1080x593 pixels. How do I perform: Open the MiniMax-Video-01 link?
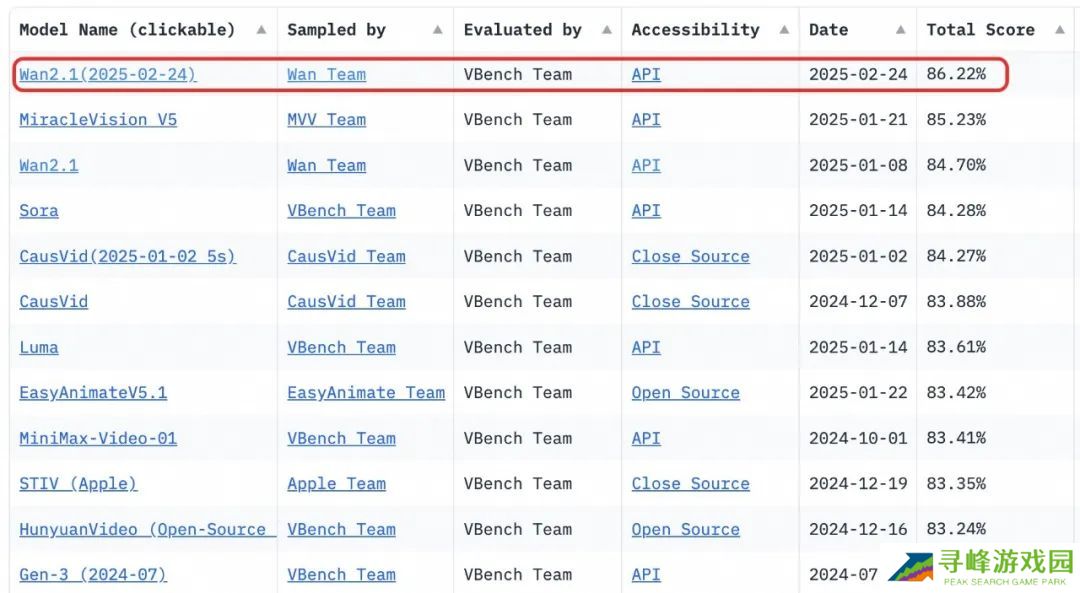(x=98, y=439)
